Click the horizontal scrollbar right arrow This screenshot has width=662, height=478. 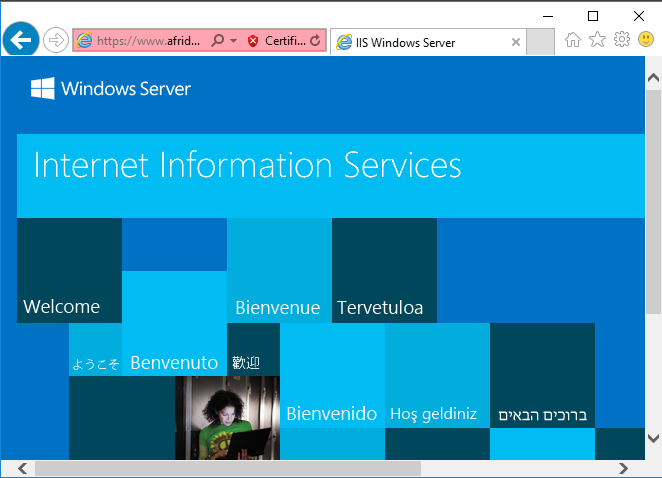tap(623, 468)
